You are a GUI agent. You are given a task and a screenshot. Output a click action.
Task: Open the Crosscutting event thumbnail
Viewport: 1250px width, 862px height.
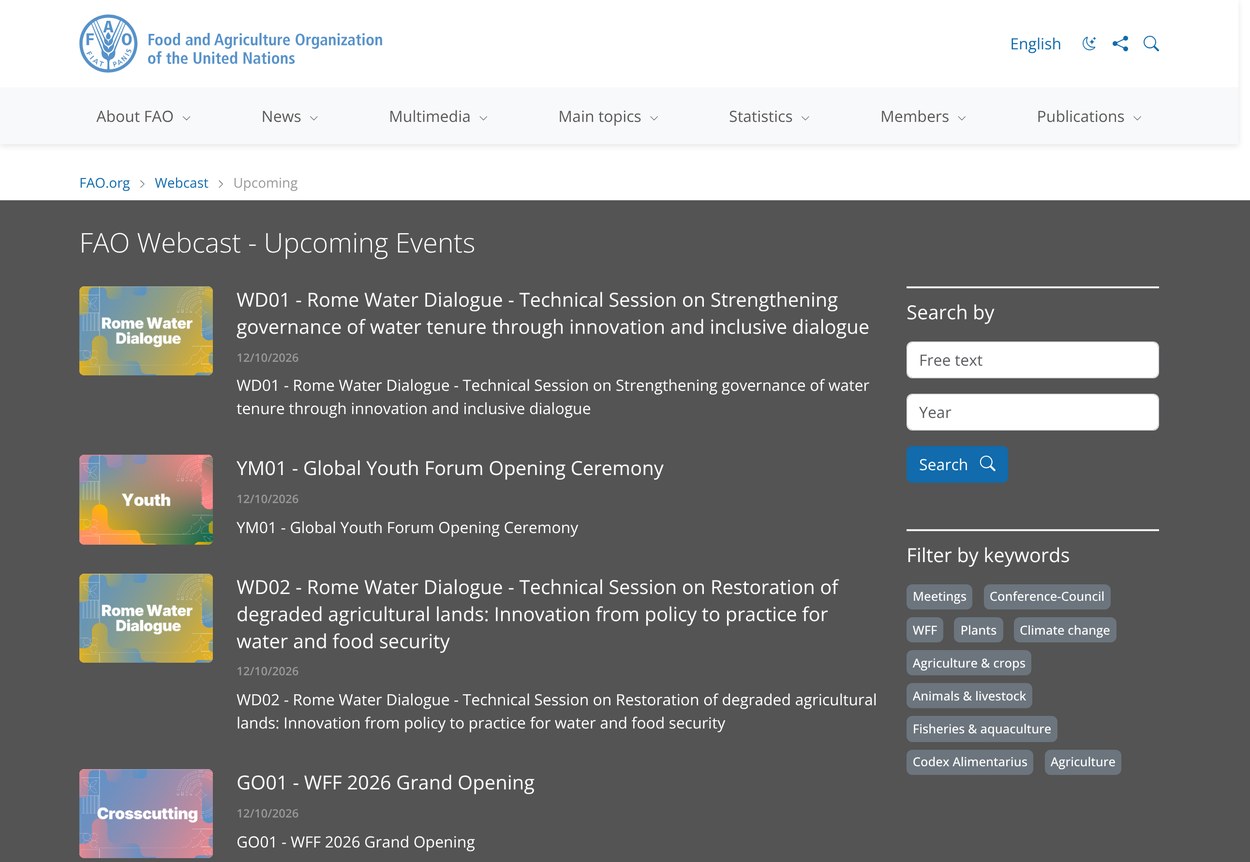pyautogui.click(x=146, y=813)
